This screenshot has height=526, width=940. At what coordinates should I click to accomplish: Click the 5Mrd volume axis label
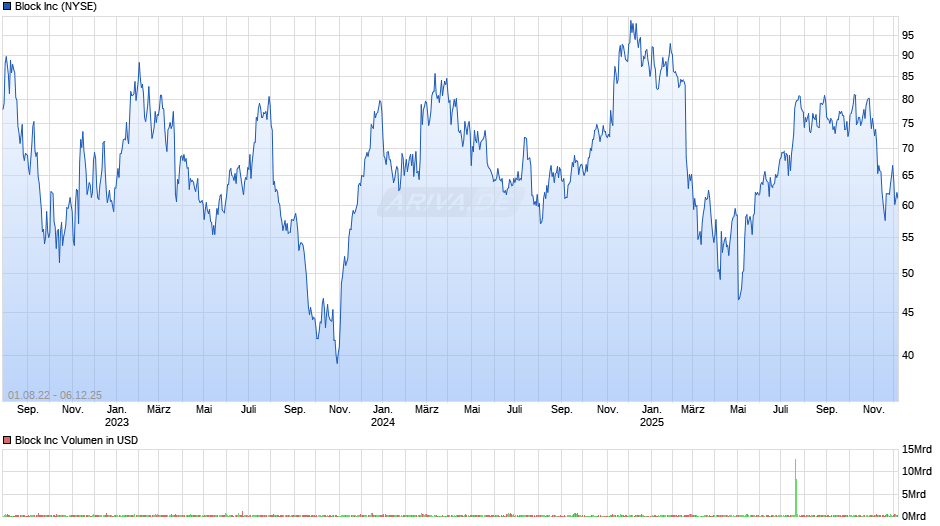914,494
